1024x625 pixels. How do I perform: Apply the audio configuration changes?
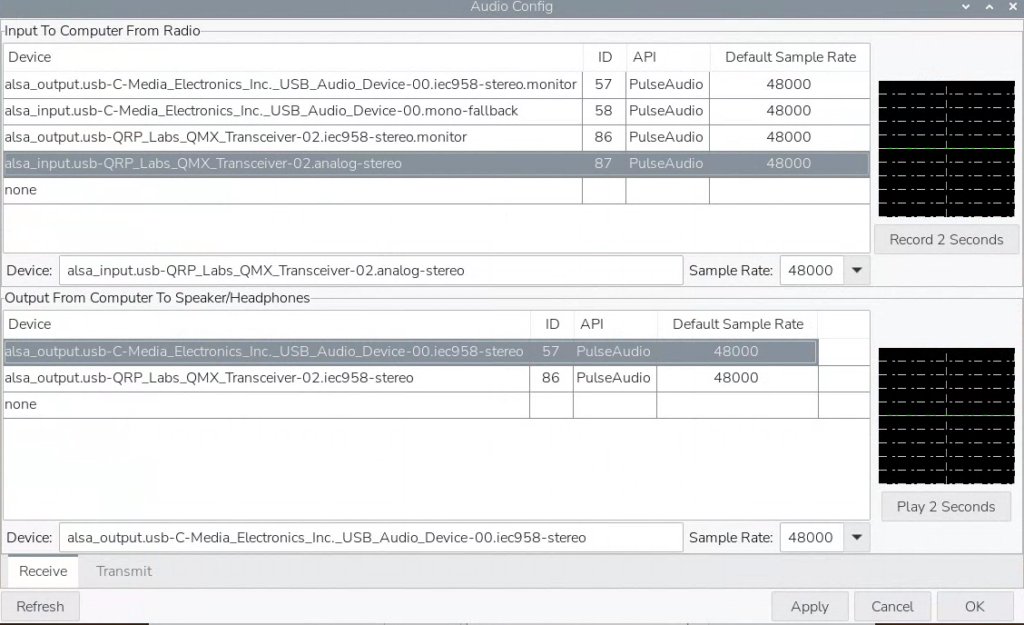coord(809,606)
